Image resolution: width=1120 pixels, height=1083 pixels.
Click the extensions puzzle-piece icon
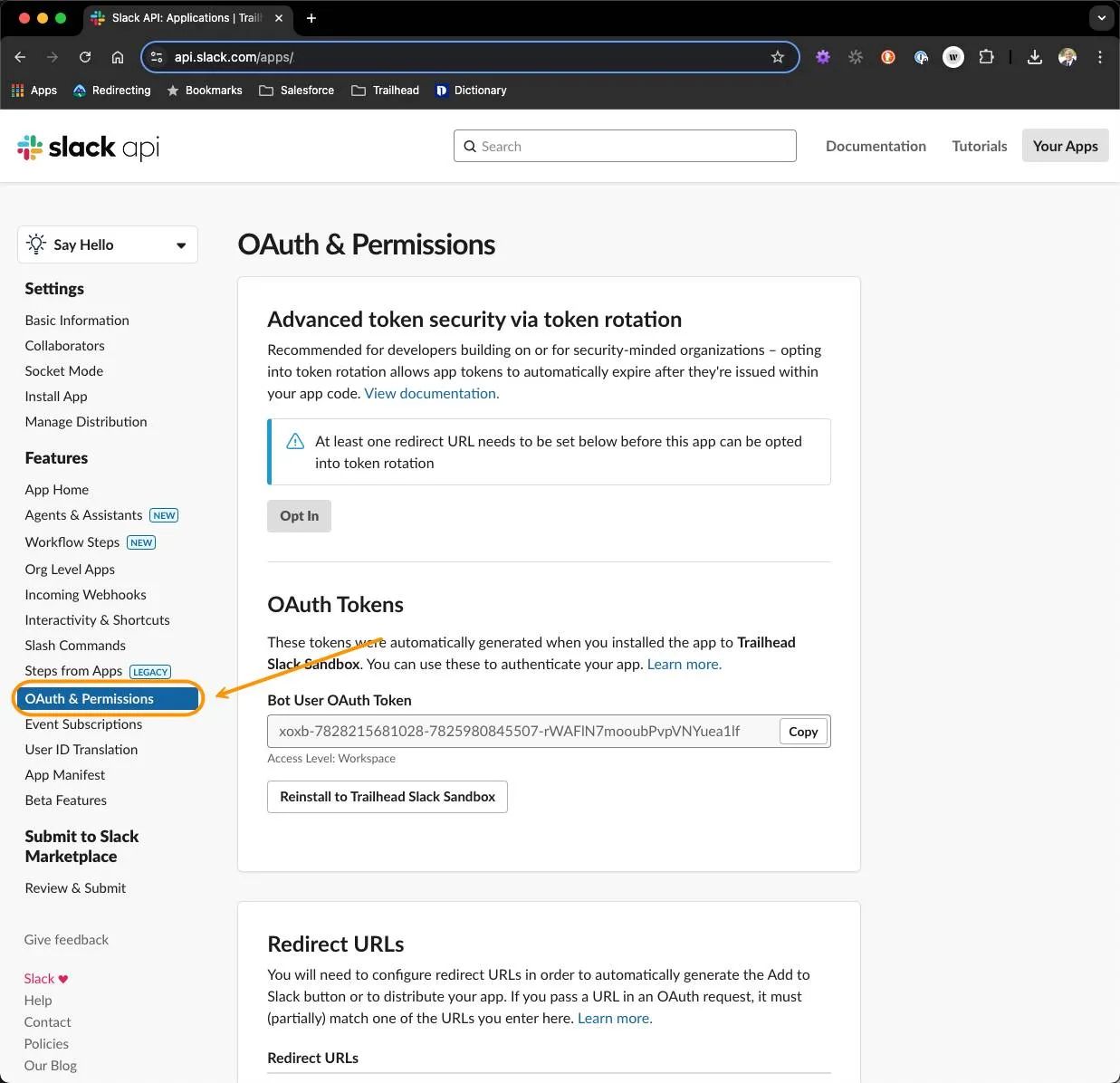click(986, 56)
